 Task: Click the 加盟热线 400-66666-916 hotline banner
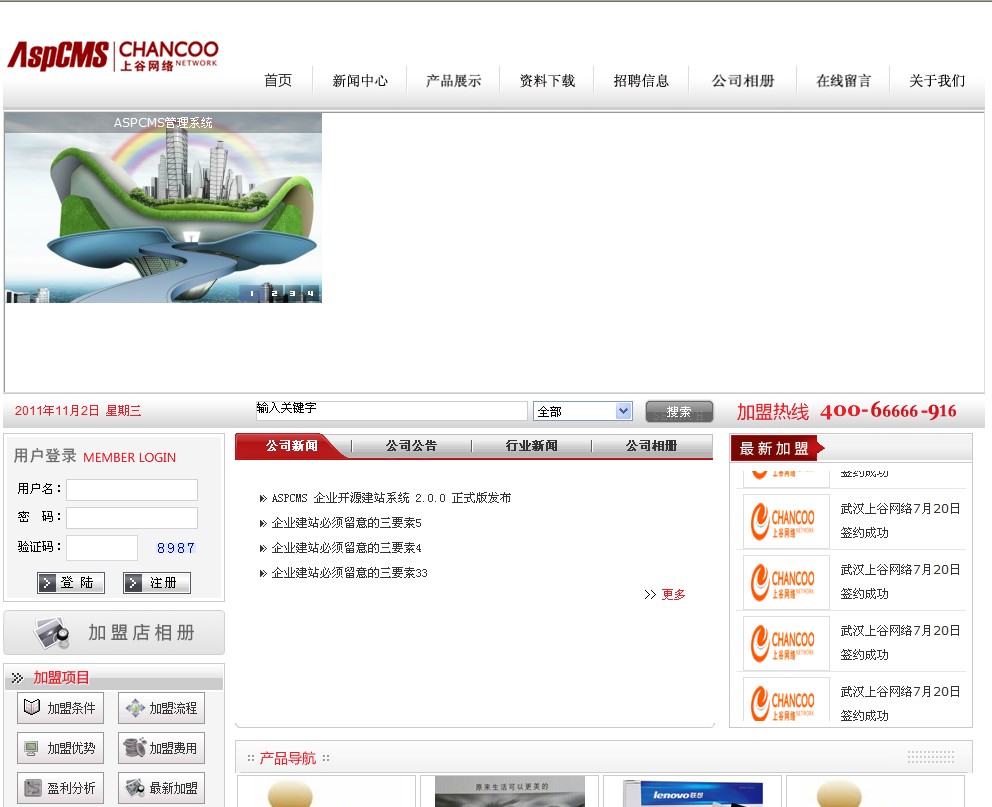(846, 411)
